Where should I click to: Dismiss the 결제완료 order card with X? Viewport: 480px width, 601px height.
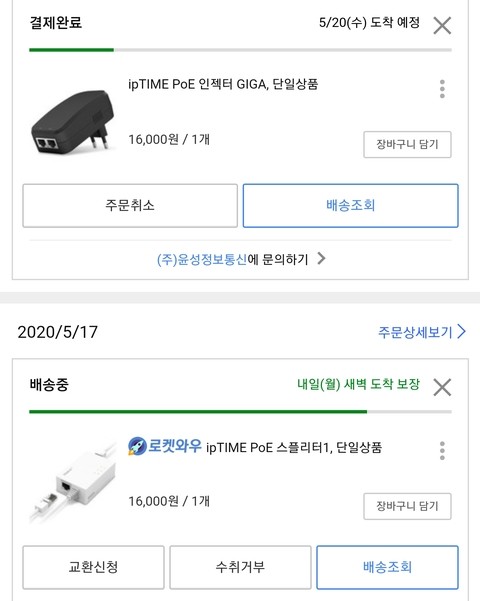[x=442, y=25]
